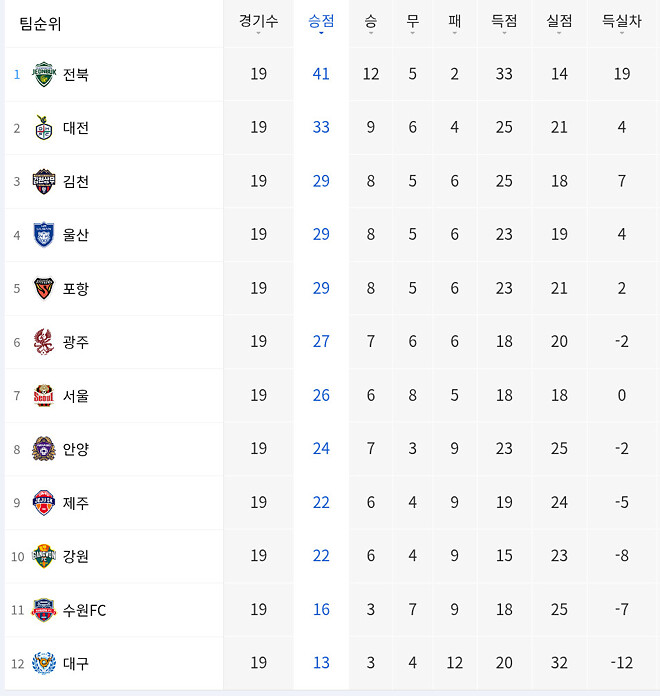
Task: Click the 김천 team emblem icon
Action: (x=43, y=181)
